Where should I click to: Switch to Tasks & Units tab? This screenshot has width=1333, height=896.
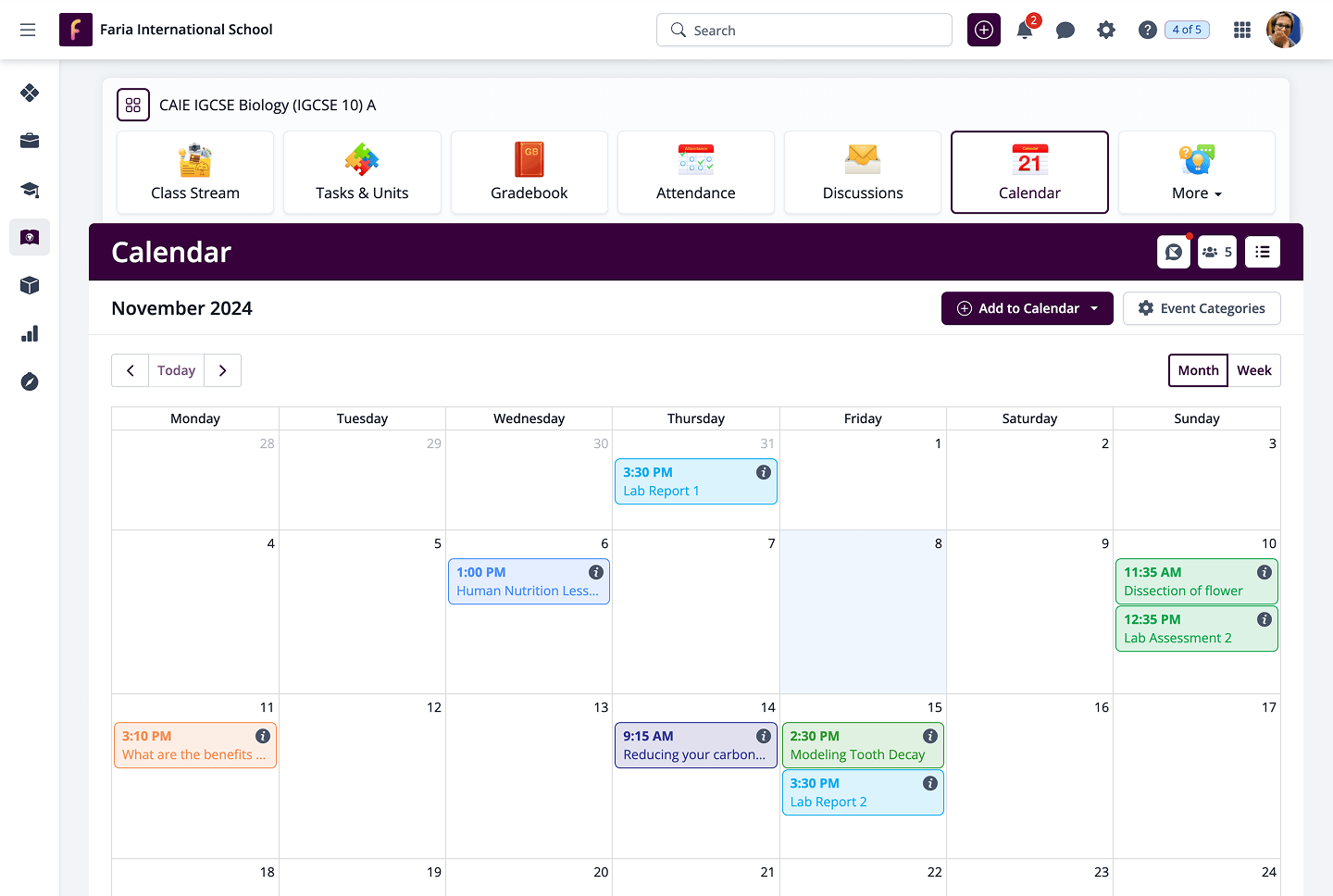click(362, 173)
